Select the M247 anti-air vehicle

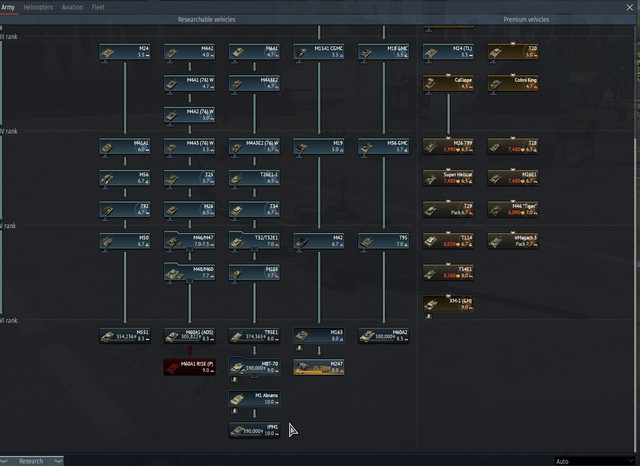point(319,367)
